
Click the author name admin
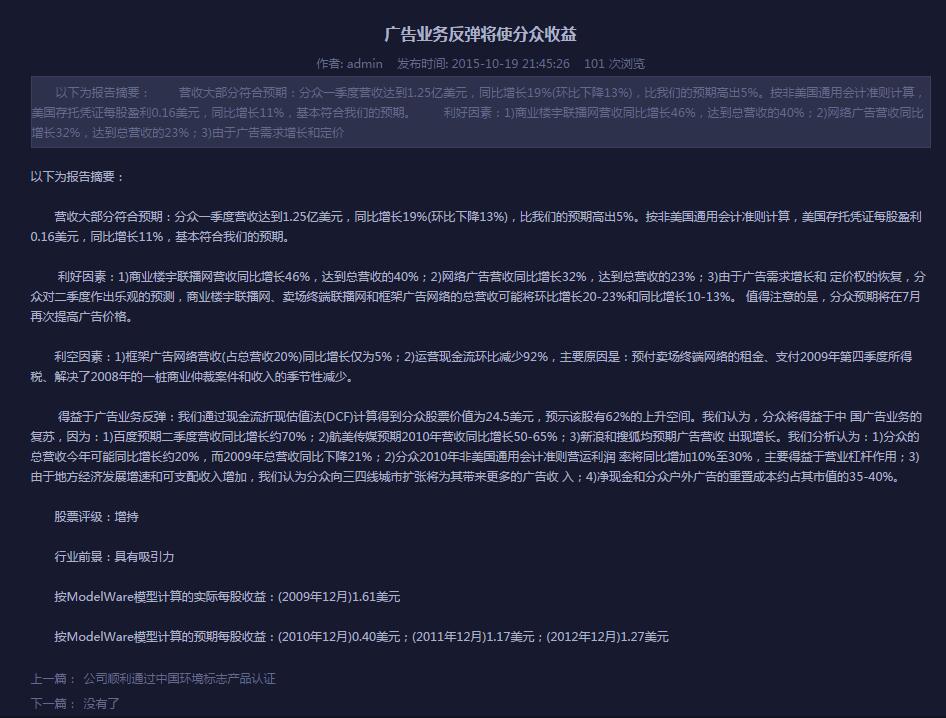[364, 64]
